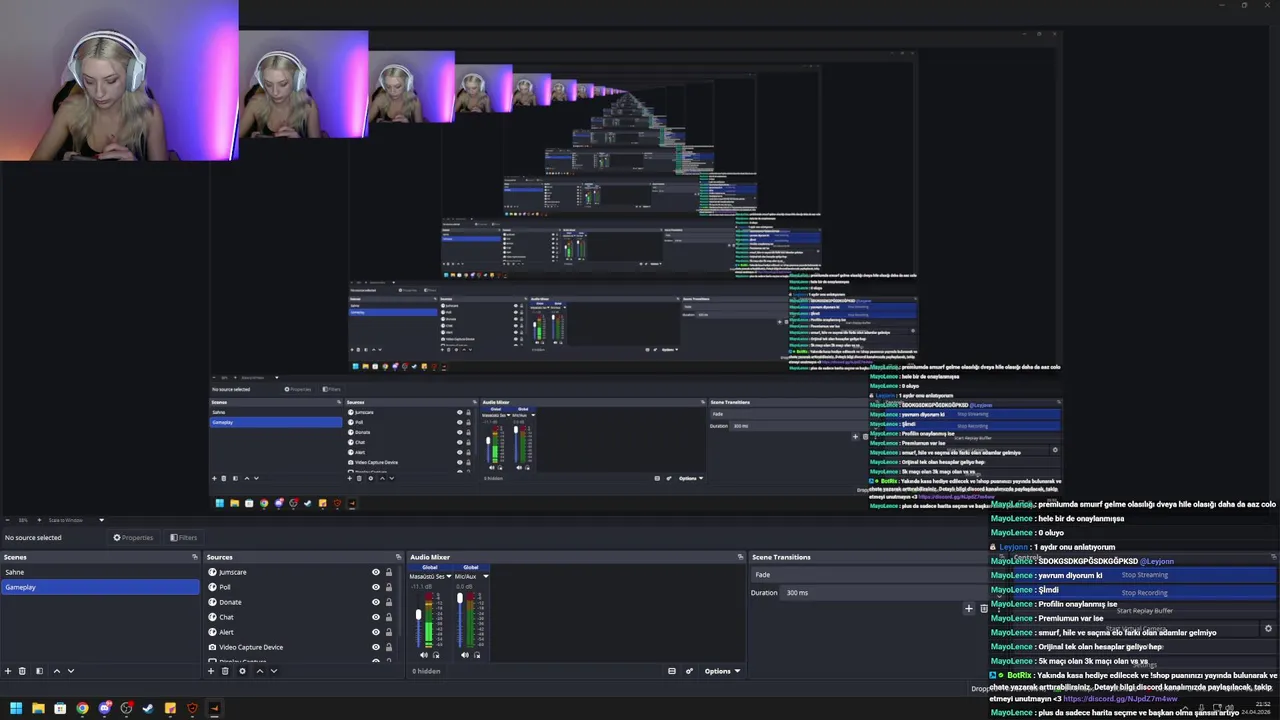
Task: Open source properties gear in Sources toolbar
Action: [x=242, y=671]
